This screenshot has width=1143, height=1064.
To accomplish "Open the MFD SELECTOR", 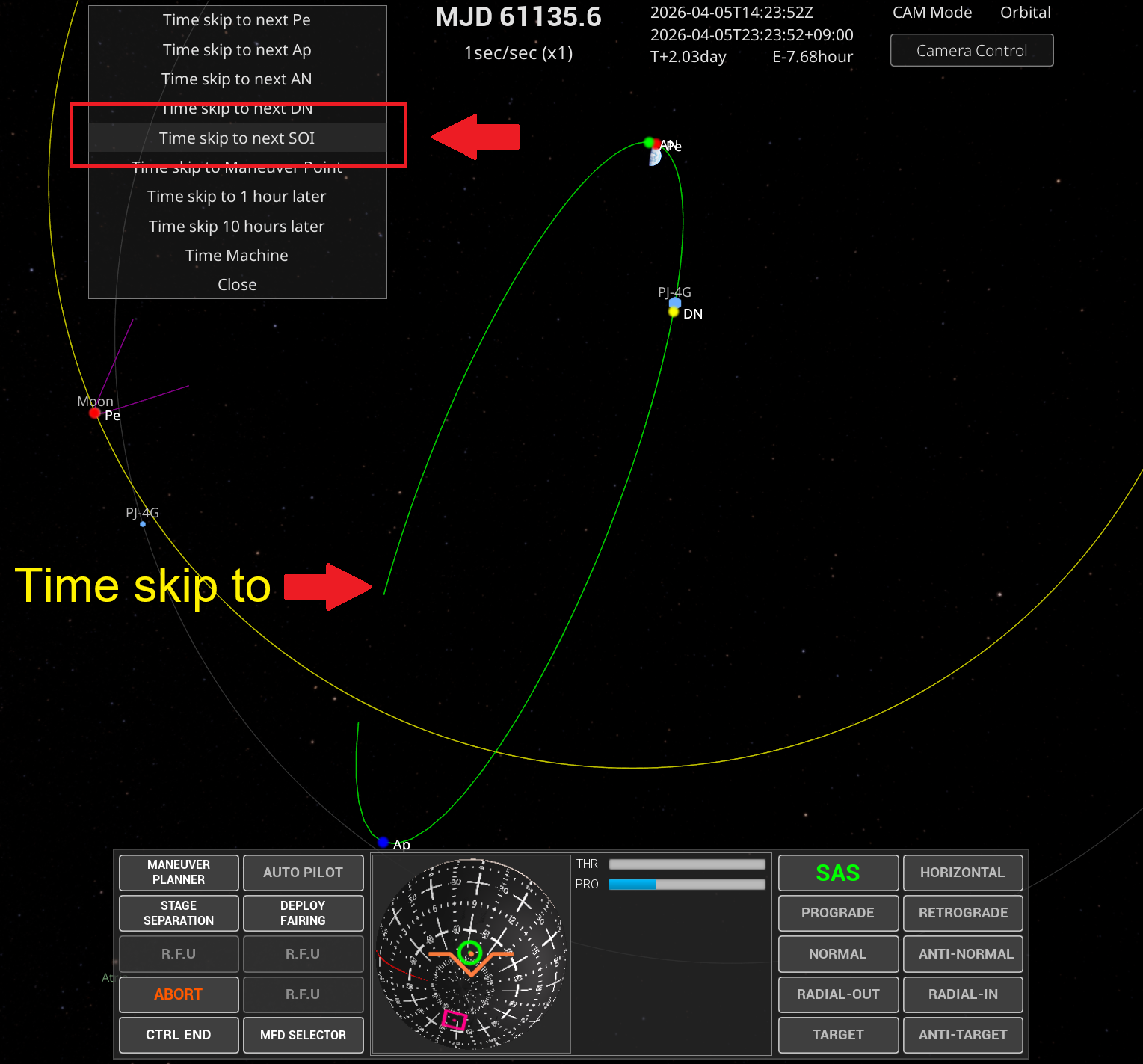I will [x=303, y=1035].
